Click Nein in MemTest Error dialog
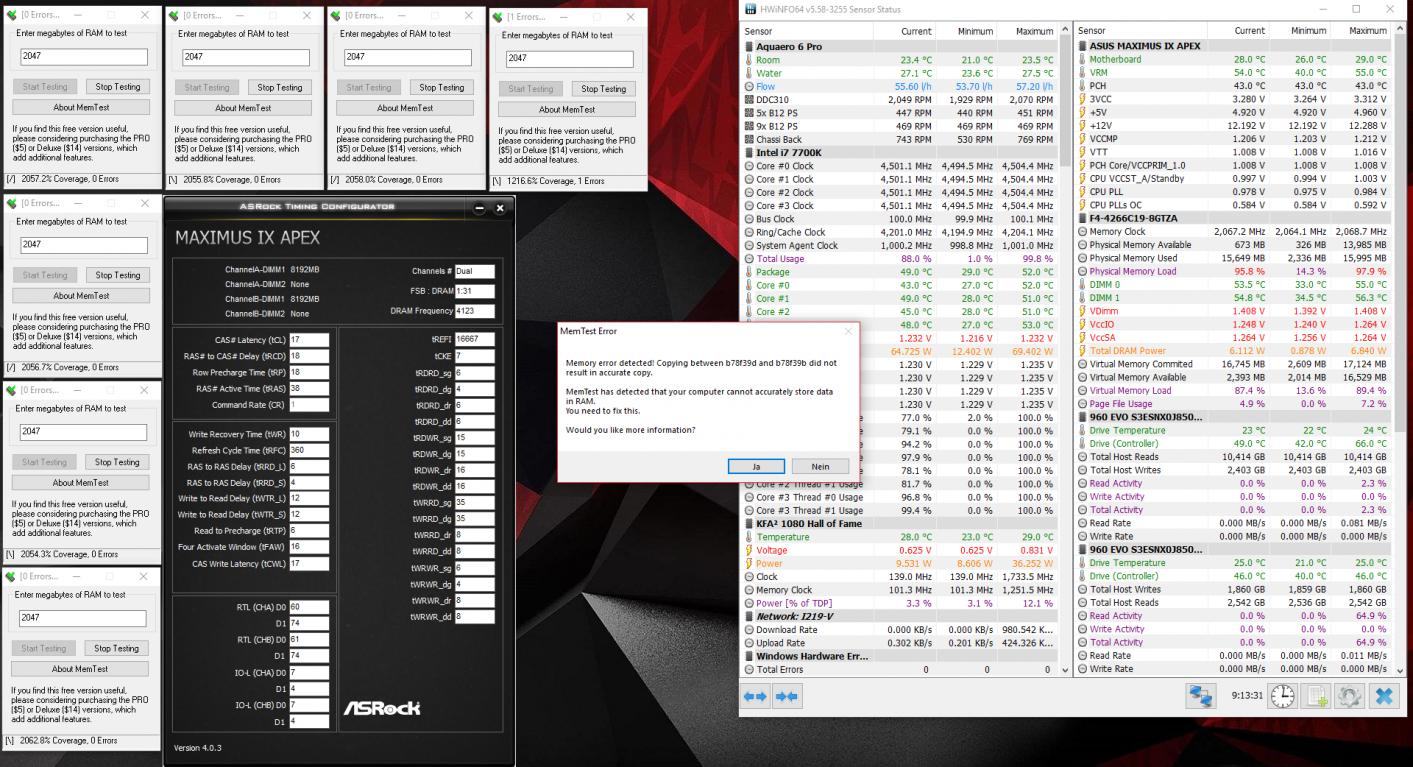Viewport: 1413px width, 767px height. pos(820,466)
